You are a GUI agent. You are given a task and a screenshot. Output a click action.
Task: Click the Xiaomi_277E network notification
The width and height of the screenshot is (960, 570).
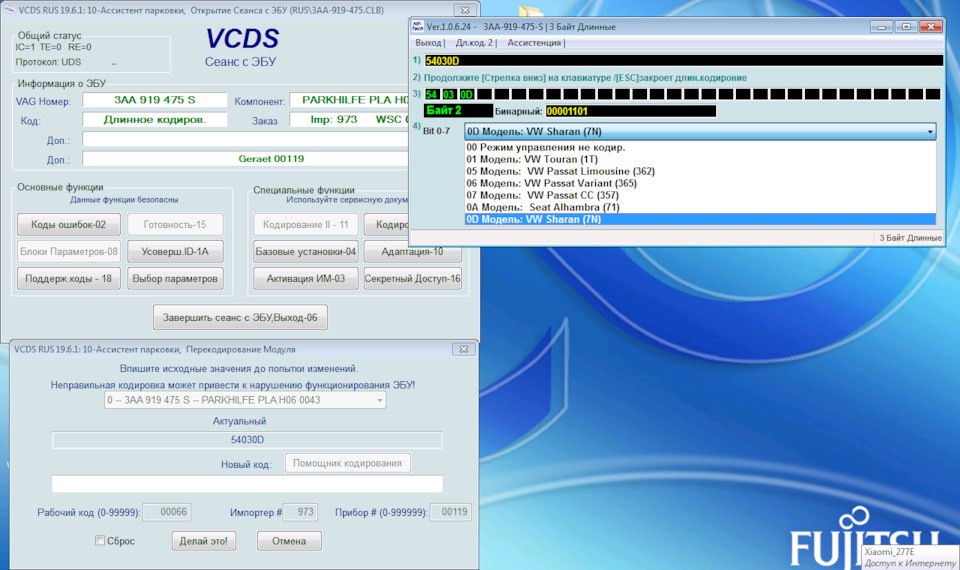coord(910,557)
